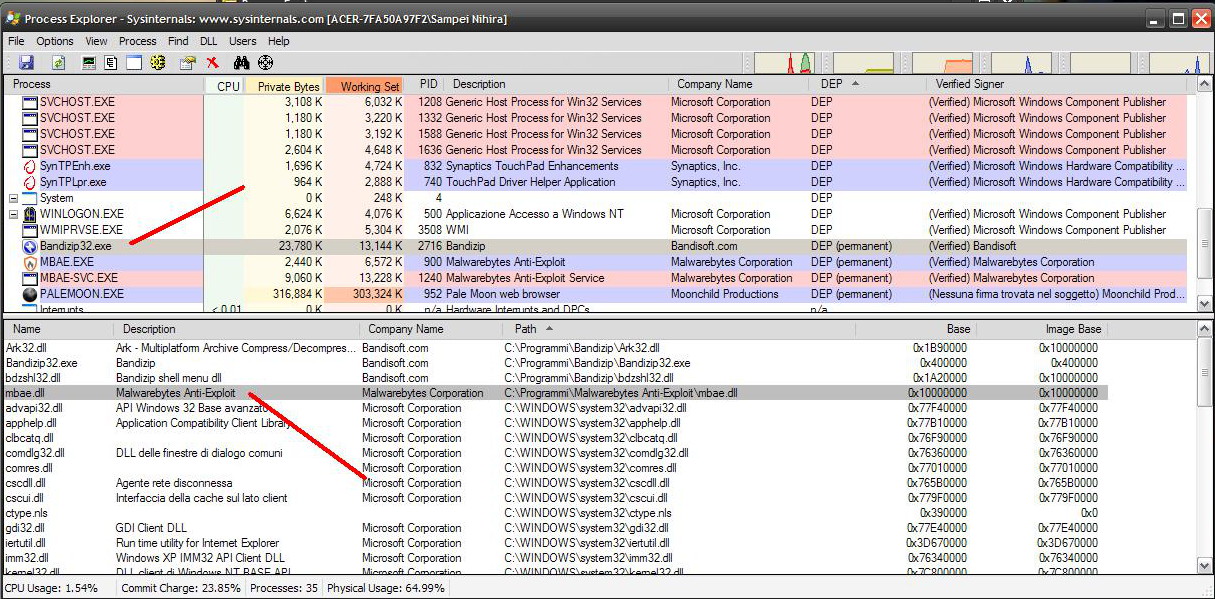
Task: Click the binoculars Find Handle or DLL icon
Action: (x=241, y=63)
